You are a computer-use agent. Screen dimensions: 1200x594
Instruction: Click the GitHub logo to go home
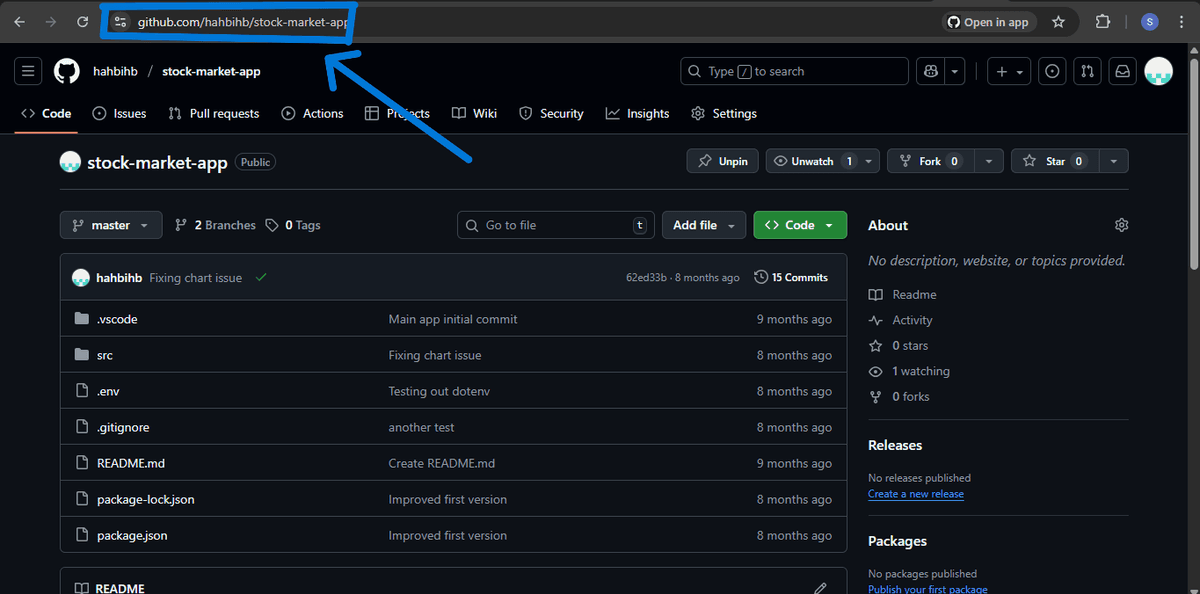[x=66, y=71]
